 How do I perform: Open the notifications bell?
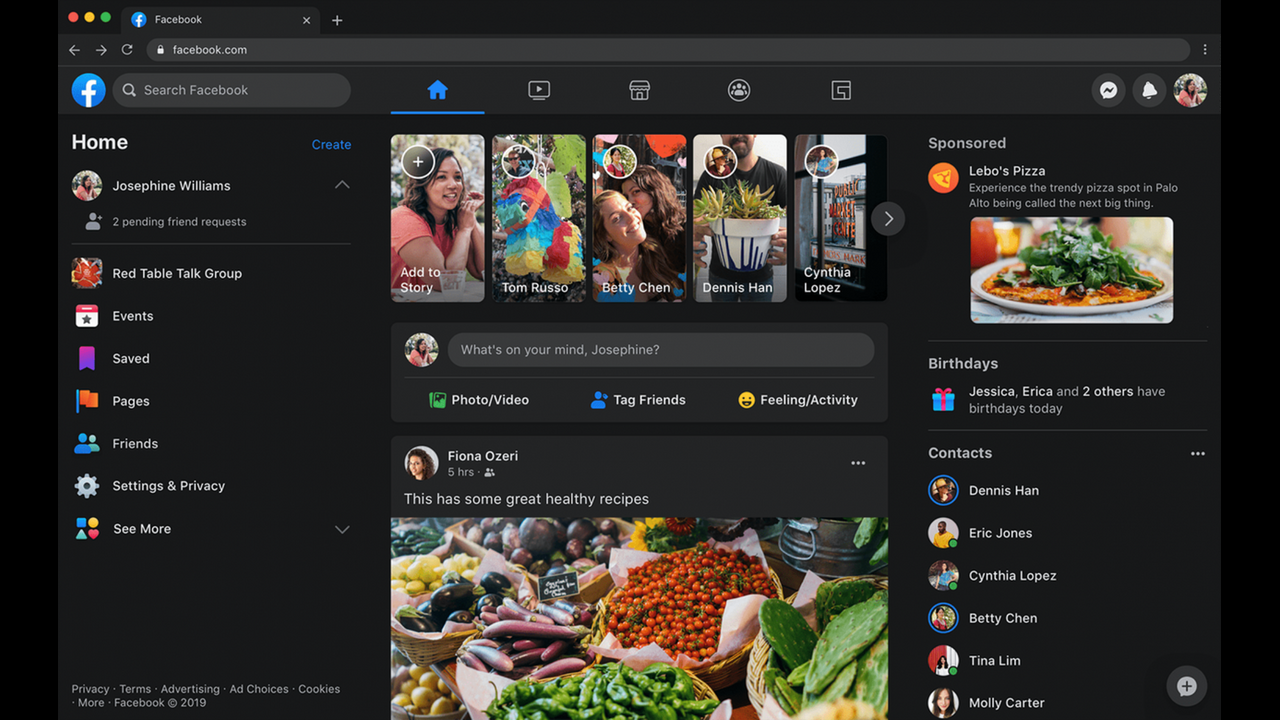(x=1149, y=90)
